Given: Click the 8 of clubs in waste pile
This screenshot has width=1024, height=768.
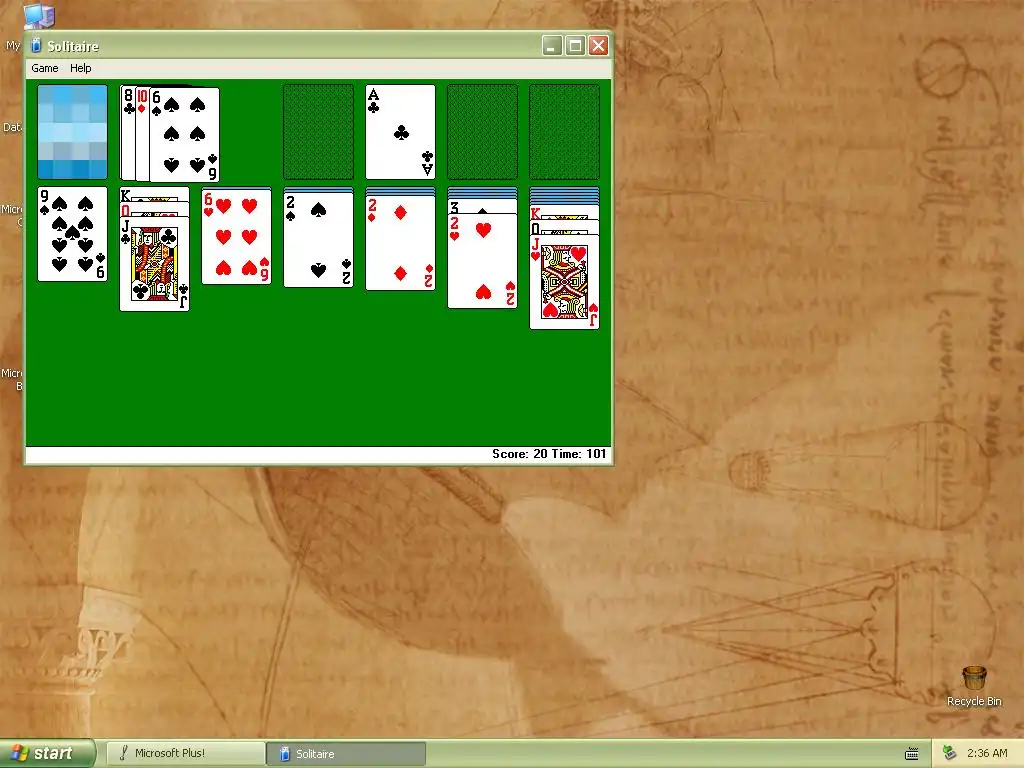Looking at the screenshot, I should pyautogui.click(x=128, y=133).
